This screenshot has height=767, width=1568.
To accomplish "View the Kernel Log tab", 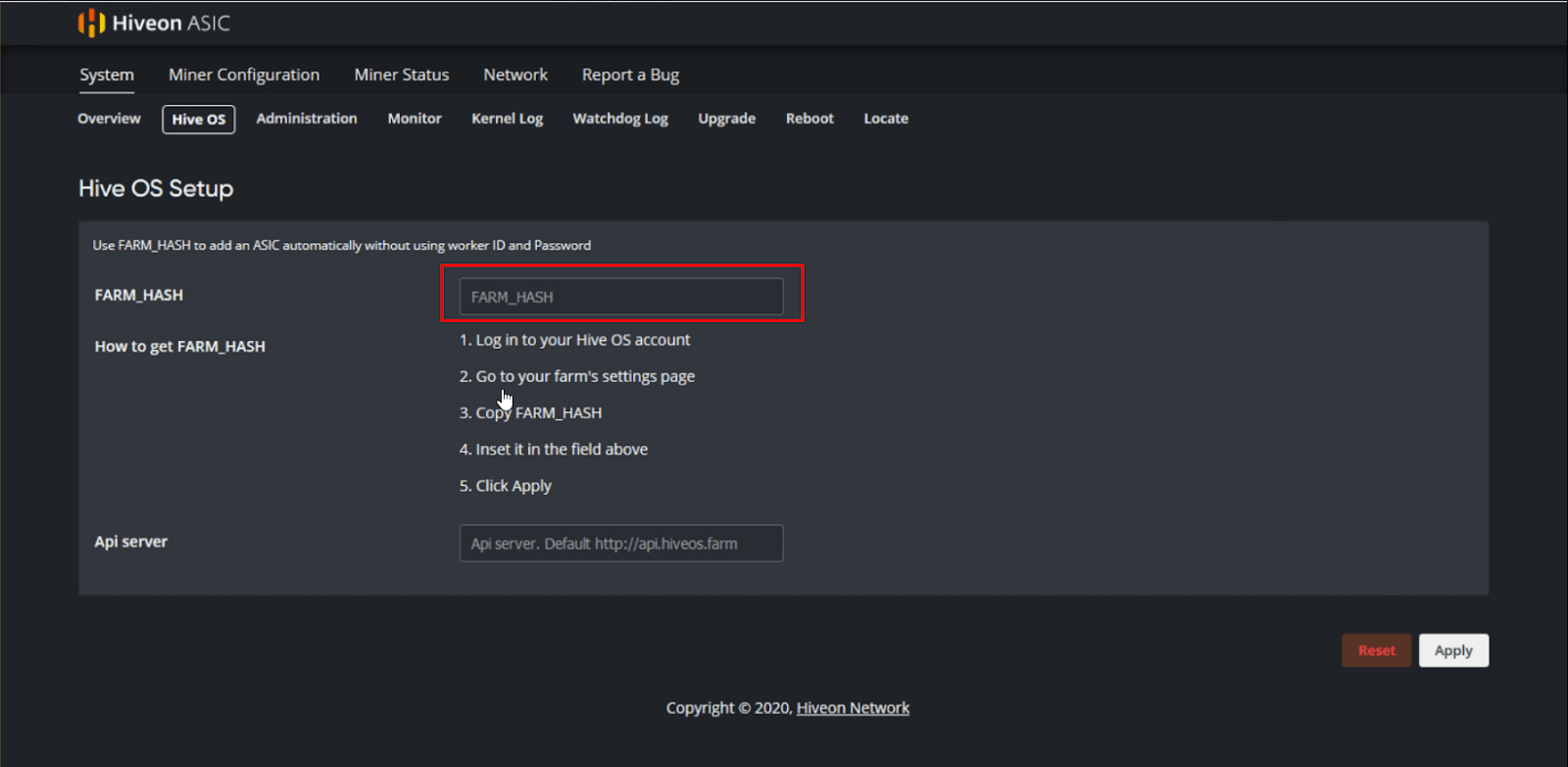I will pyautogui.click(x=507, y=119).
